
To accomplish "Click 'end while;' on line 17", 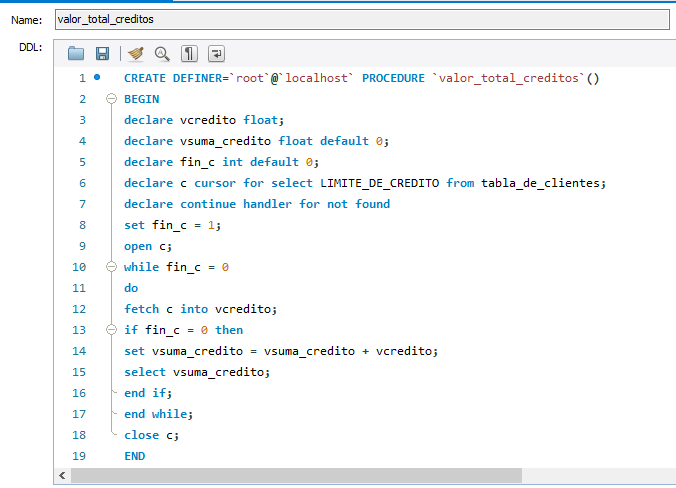I will click(x=158, y=414).
